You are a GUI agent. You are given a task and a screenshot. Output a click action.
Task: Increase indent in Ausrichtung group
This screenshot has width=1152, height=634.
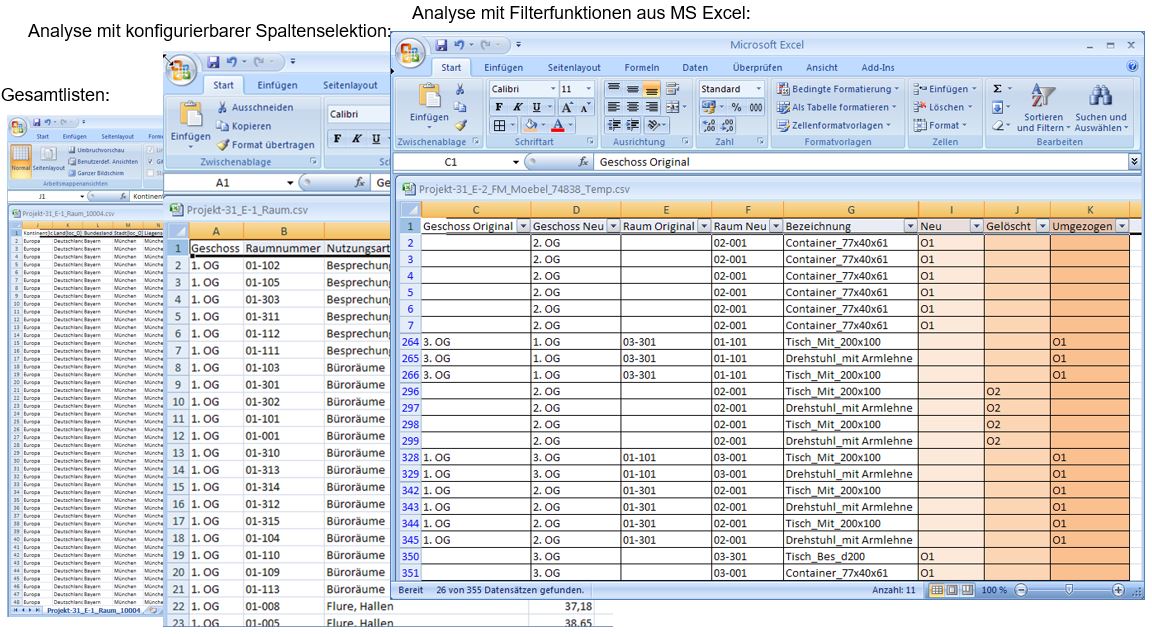(x=633, y=126)
